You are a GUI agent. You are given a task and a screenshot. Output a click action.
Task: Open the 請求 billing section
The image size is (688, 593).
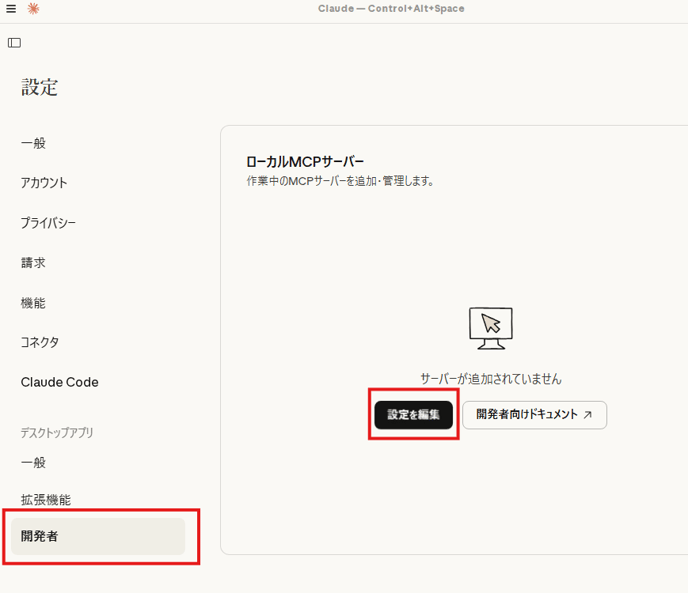pos(33,263)
